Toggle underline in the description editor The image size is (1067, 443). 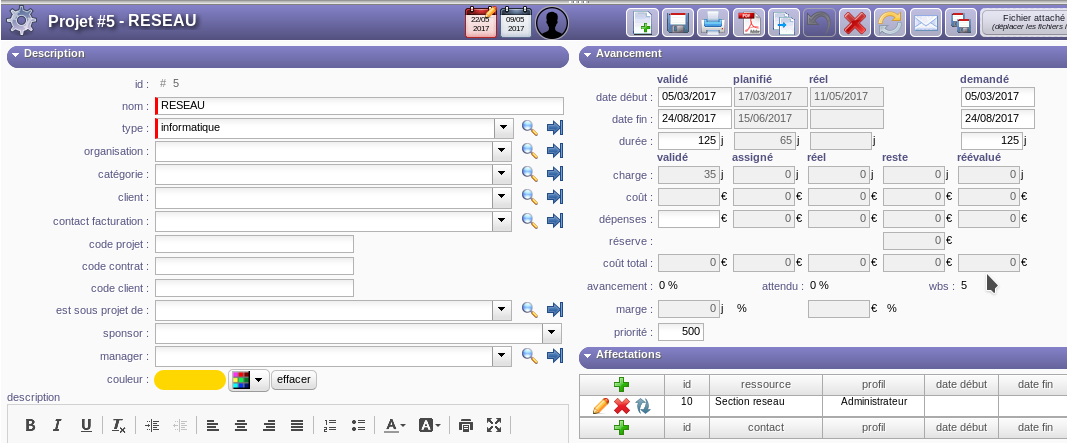click(86, 425)
